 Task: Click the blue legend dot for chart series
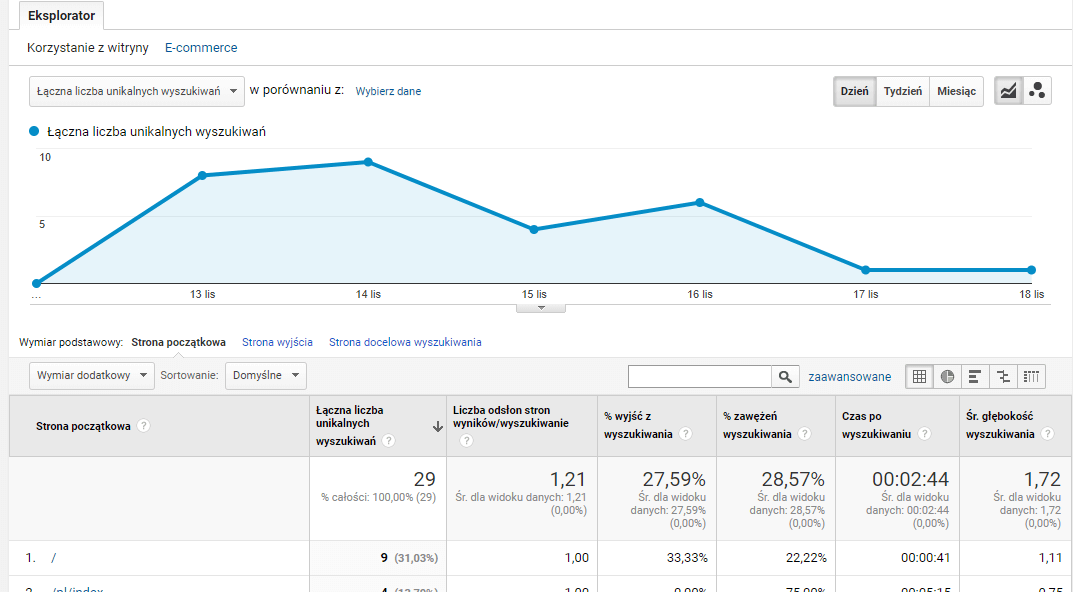coord(34,131)
